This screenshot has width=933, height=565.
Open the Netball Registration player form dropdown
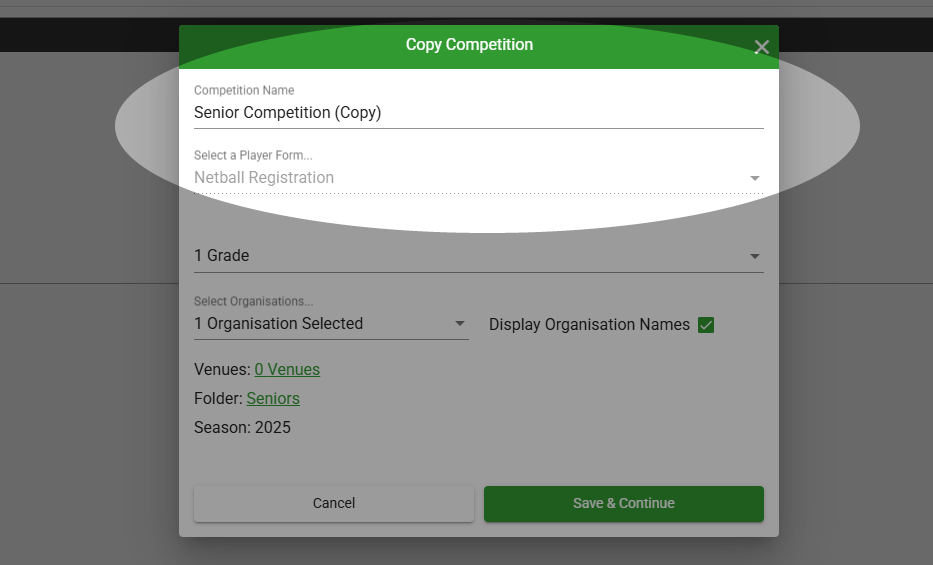pyautogui.click(x=470, y=178)
